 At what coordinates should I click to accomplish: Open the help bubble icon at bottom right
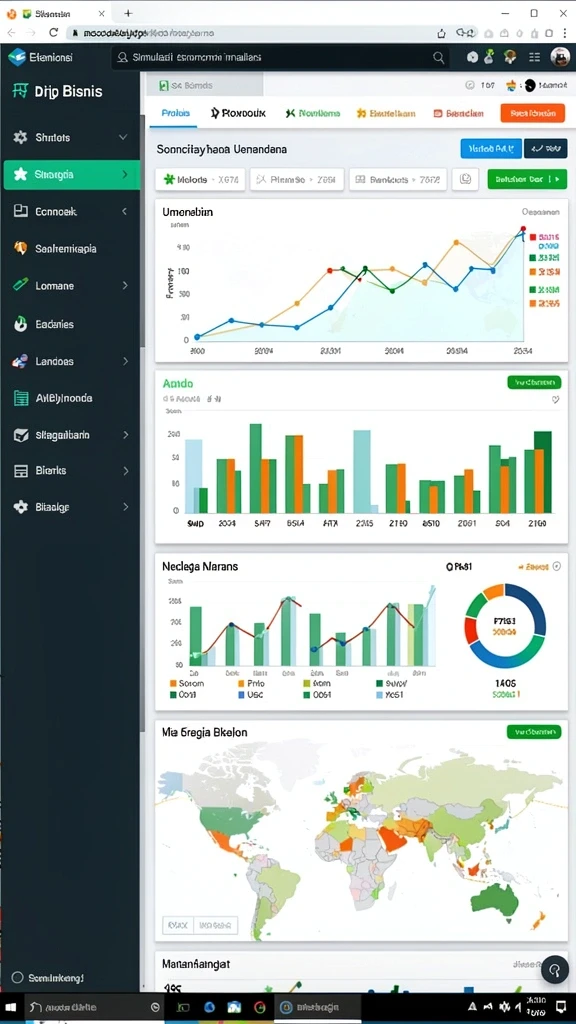tap(555, 968)
